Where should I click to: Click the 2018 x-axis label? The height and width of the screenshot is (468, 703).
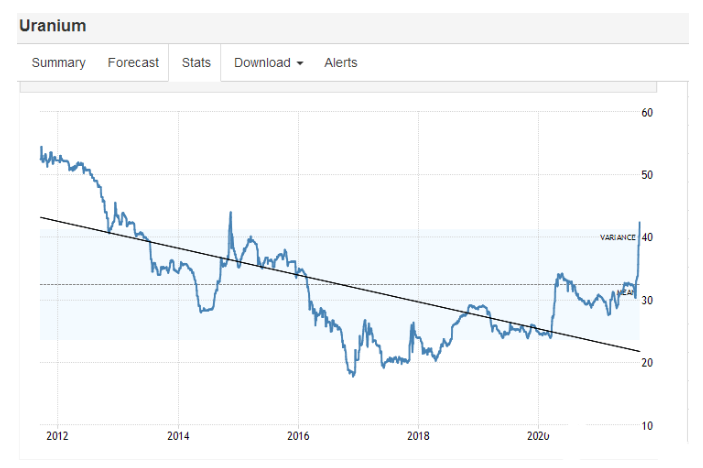click(x=418, y=437)
